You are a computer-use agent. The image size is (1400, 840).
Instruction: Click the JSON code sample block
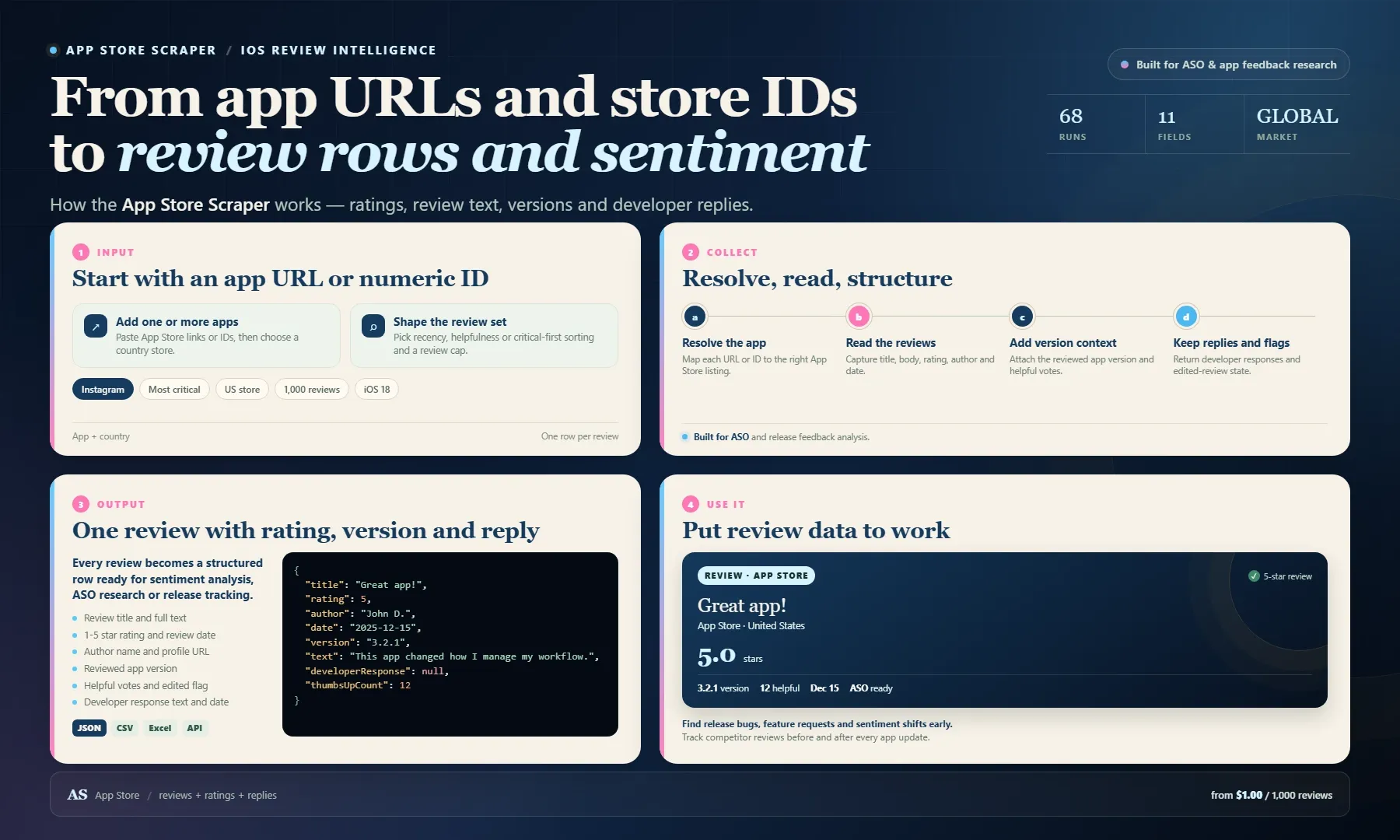450,644
